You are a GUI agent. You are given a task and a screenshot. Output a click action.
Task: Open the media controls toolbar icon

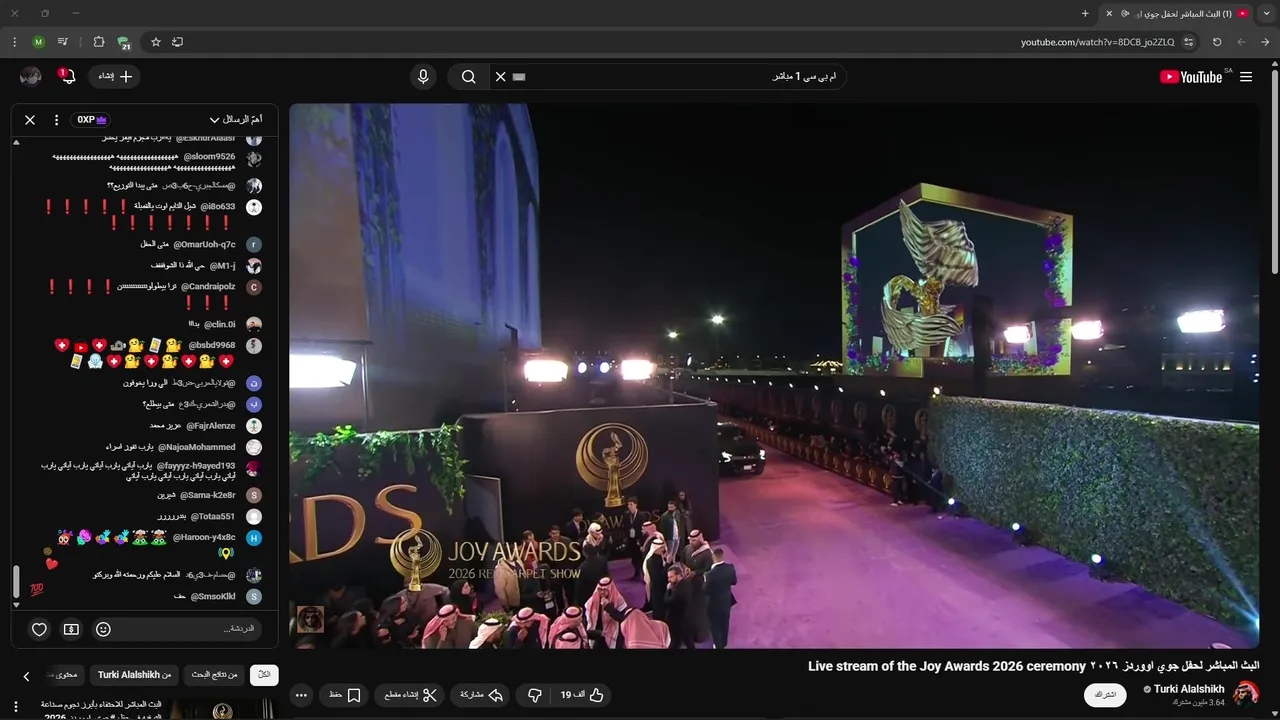63,42
